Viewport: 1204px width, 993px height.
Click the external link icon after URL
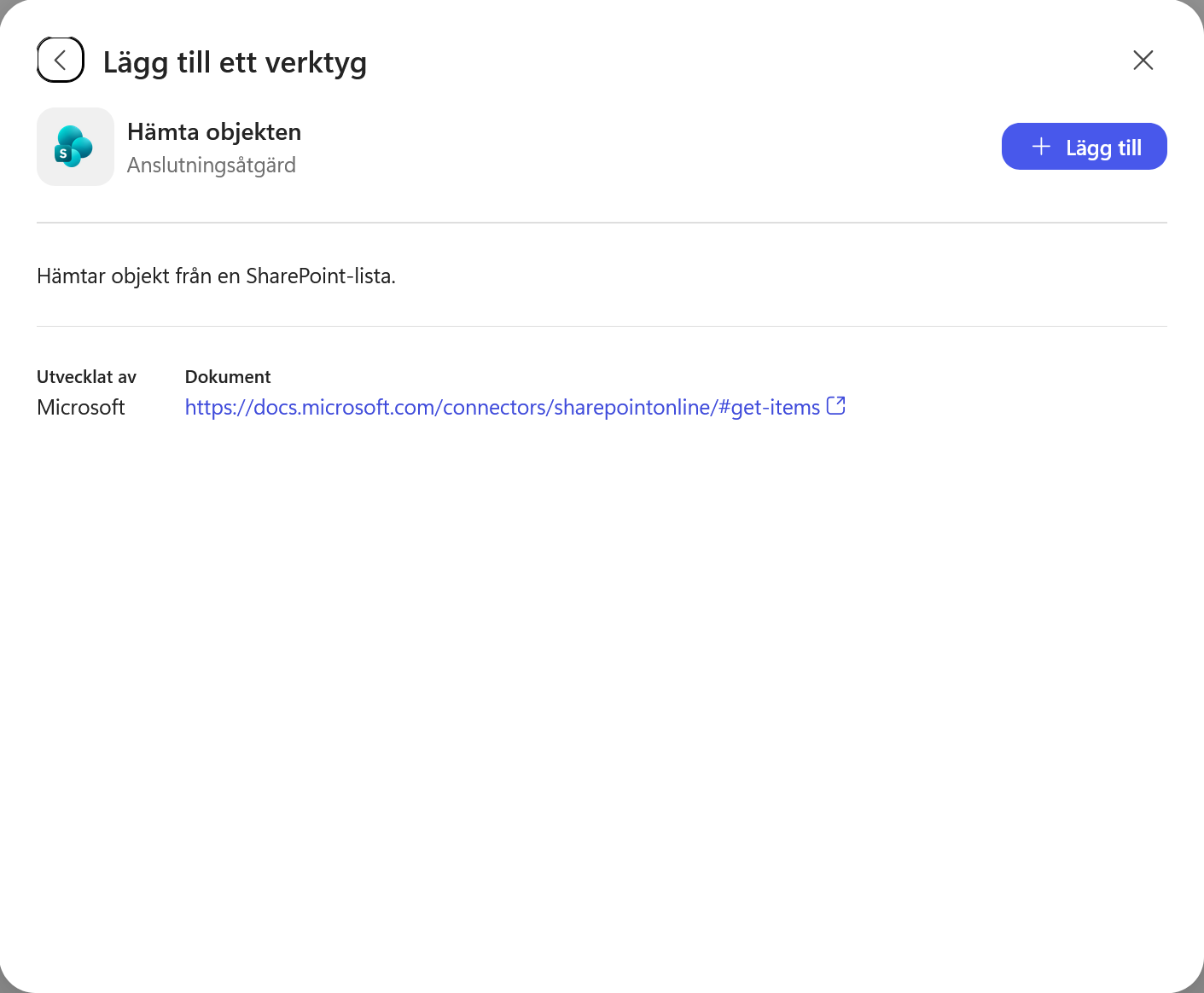[x=836, y=406]
